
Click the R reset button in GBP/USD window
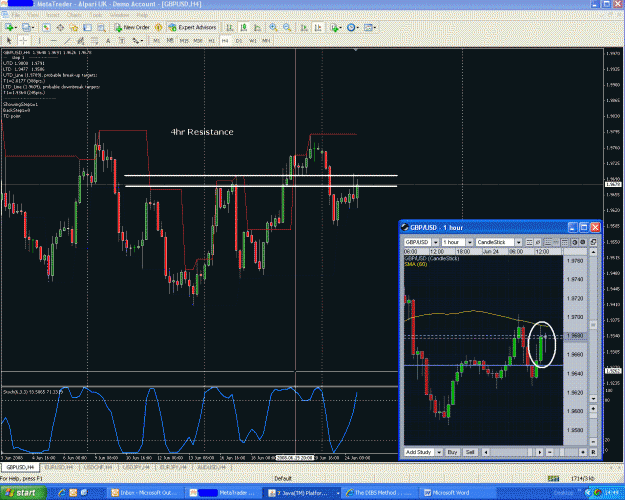click(593, 452)
